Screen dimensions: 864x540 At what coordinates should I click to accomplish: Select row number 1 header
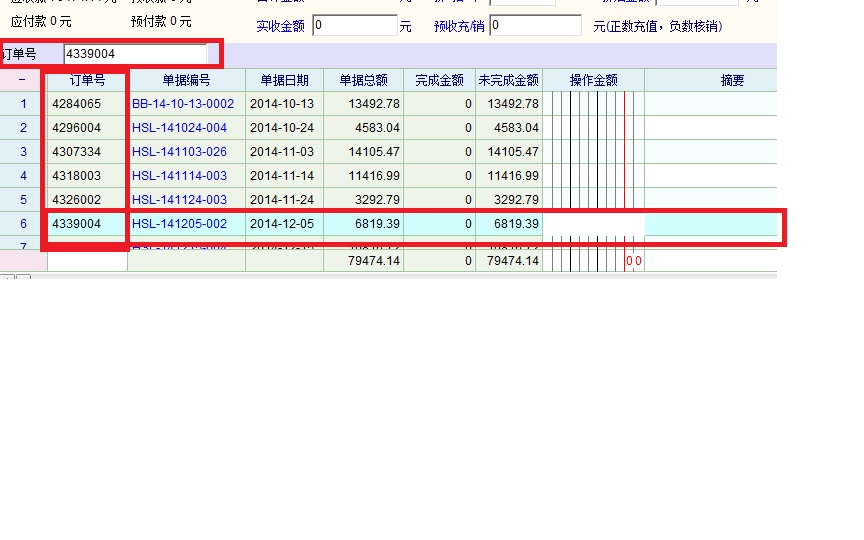[23, 104]
